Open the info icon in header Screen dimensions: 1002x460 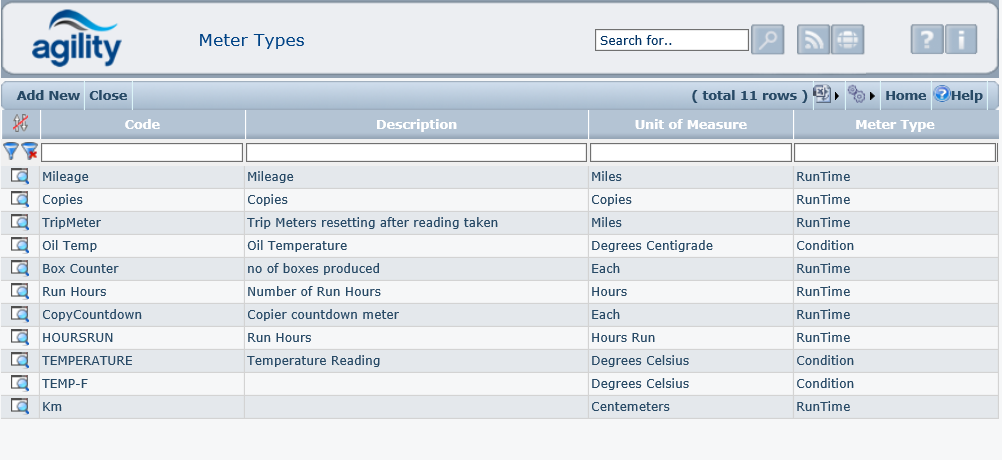pos(961,40)
